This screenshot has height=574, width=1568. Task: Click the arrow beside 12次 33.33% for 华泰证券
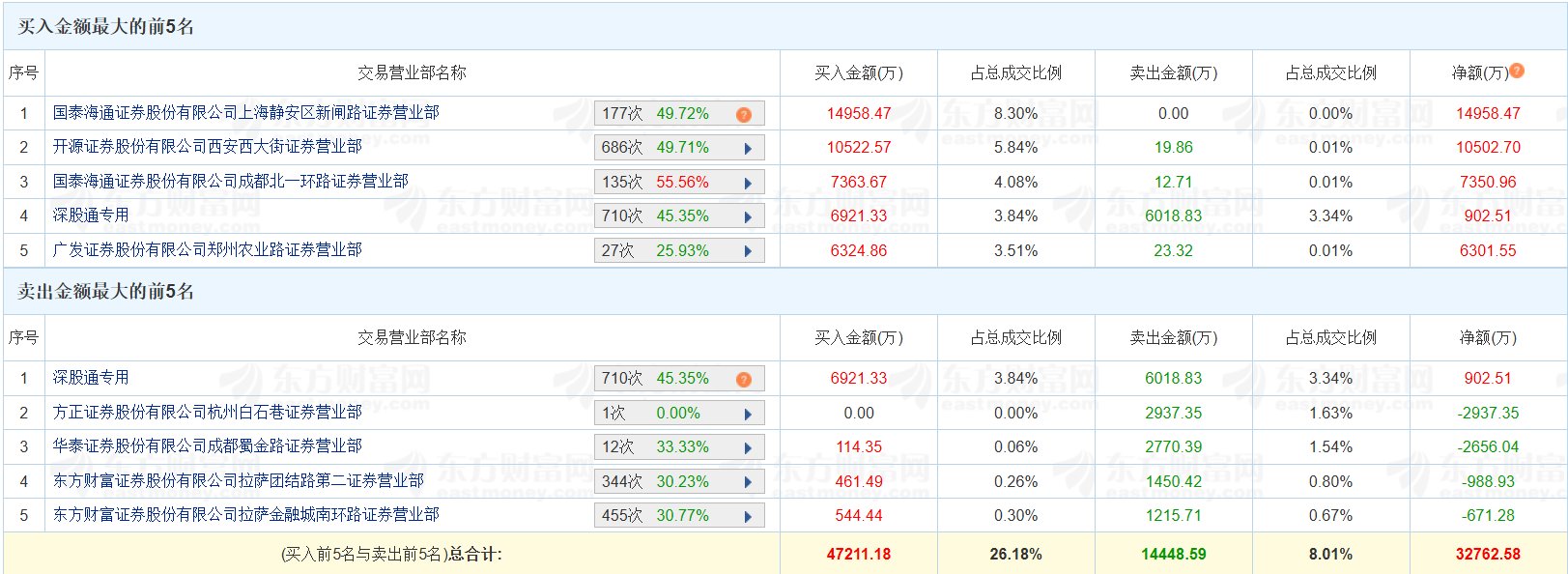748,447
